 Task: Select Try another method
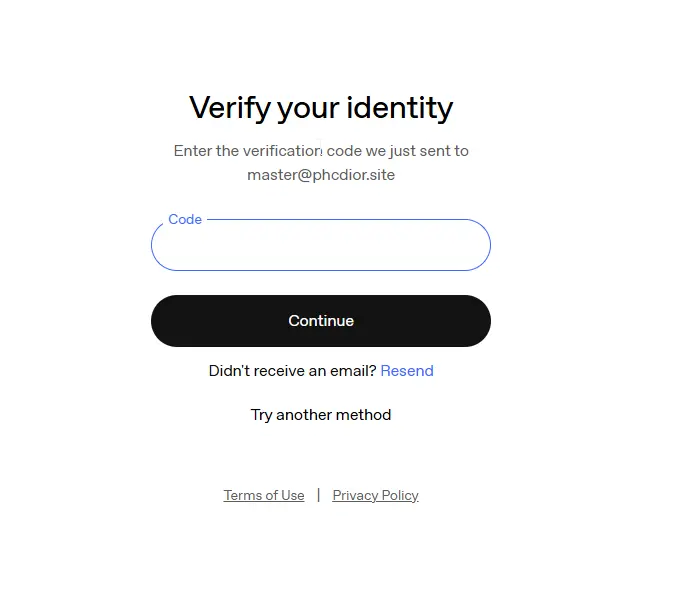point(320,415)
